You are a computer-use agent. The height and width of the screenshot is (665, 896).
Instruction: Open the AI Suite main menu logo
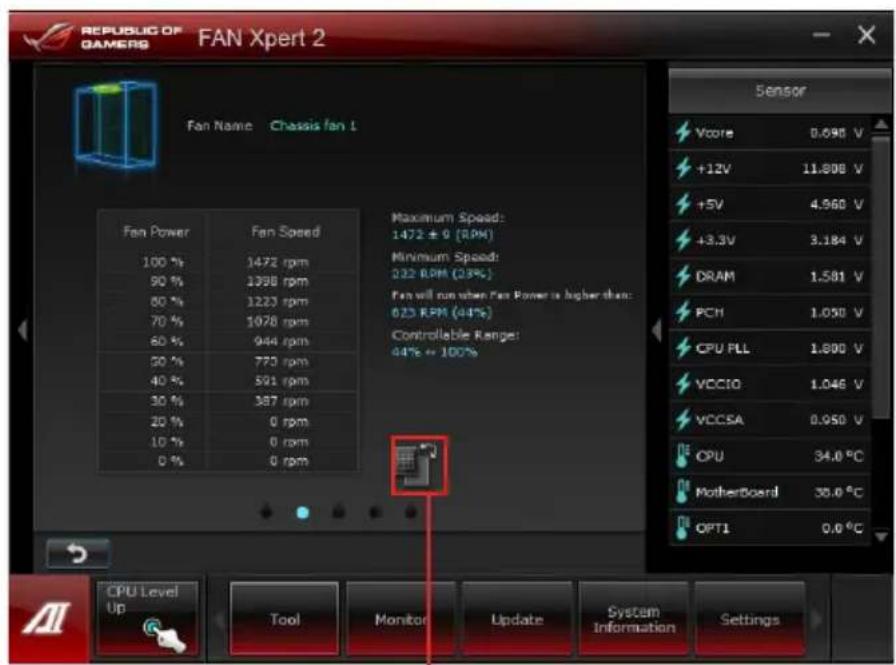tap(48, 619)
